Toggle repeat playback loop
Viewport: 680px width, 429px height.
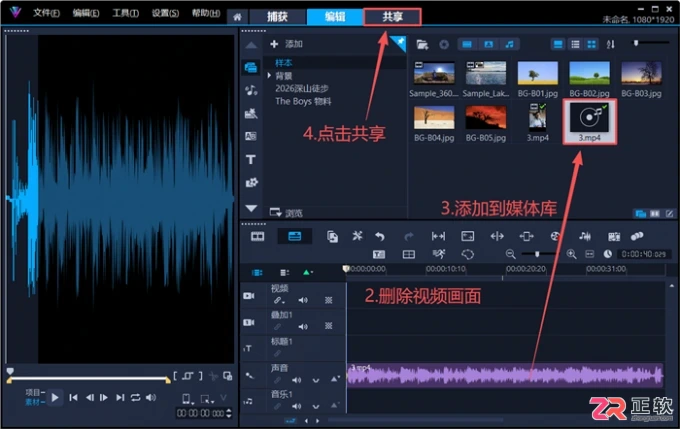click(135, 397)
